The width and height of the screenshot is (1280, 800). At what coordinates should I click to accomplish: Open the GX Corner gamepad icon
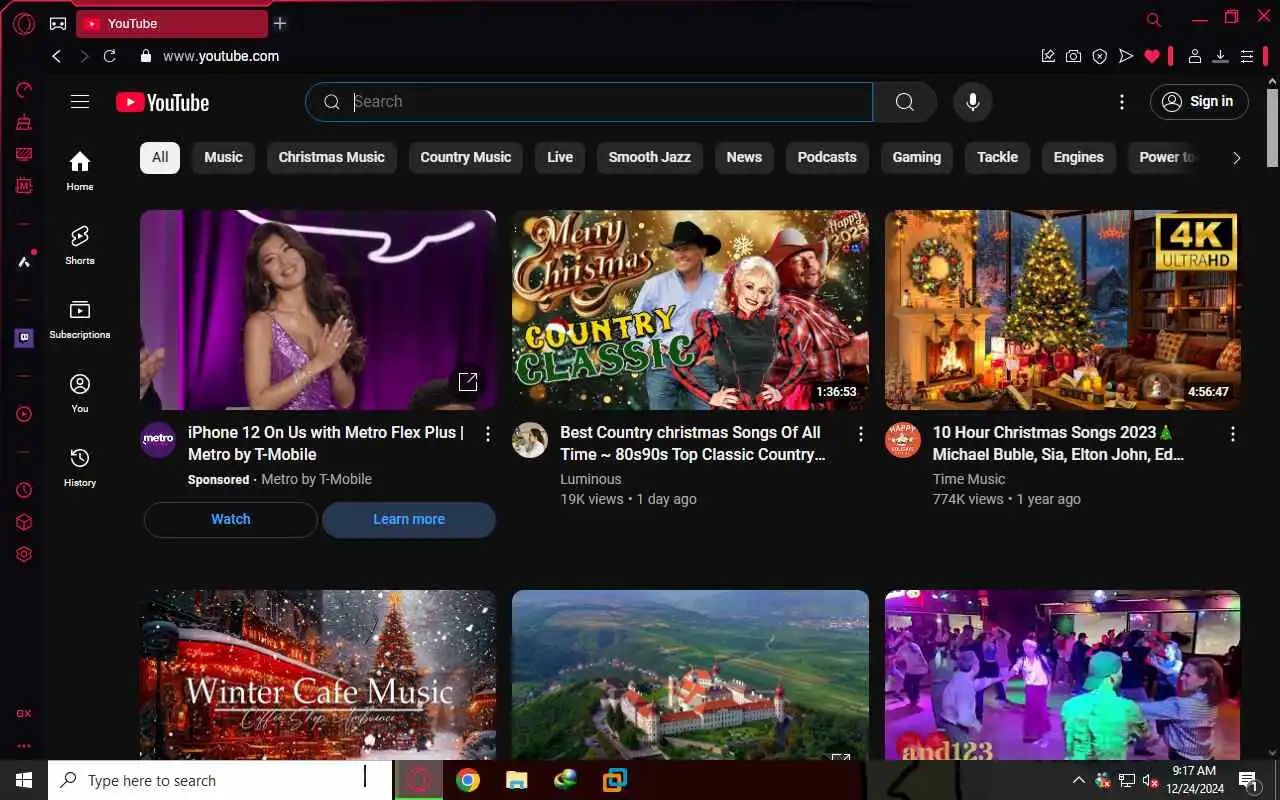tap(58, 23)
